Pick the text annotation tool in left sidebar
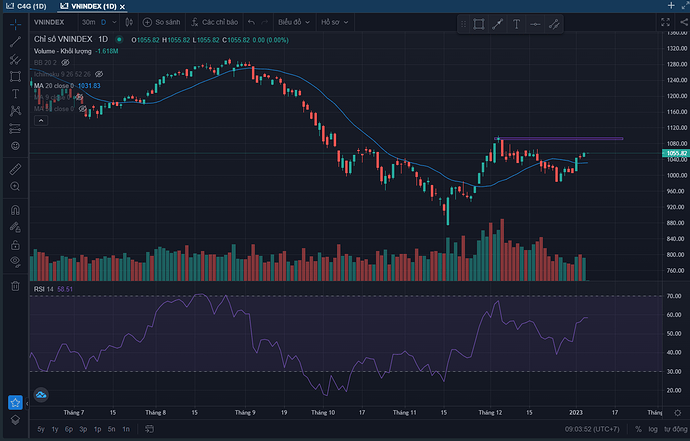This screenshot has height=441, width=690. [15, 93]
